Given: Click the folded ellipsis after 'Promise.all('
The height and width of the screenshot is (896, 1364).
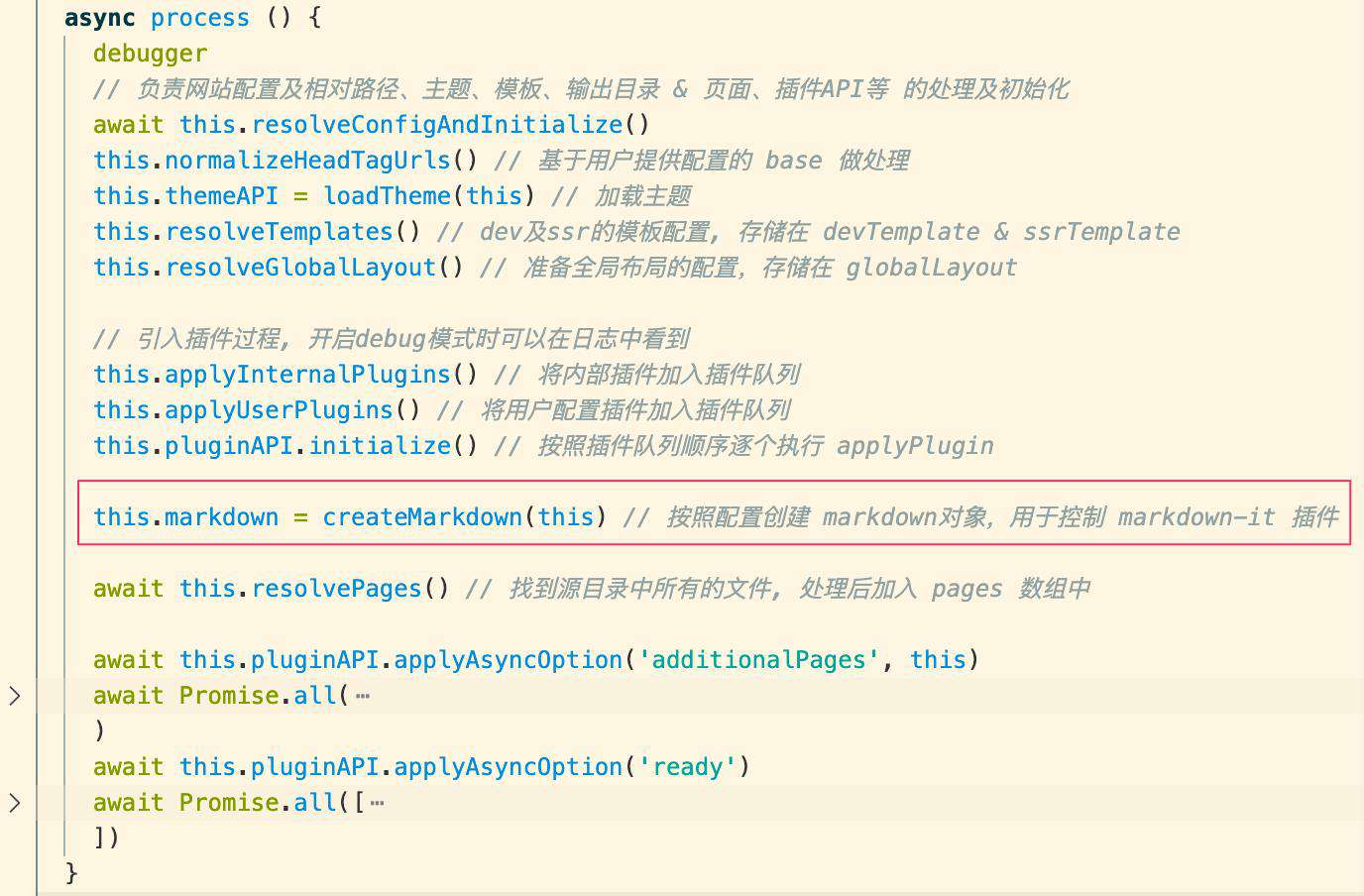Looking at the screenshot, I should pyautogui.click(x=362, y=696).
